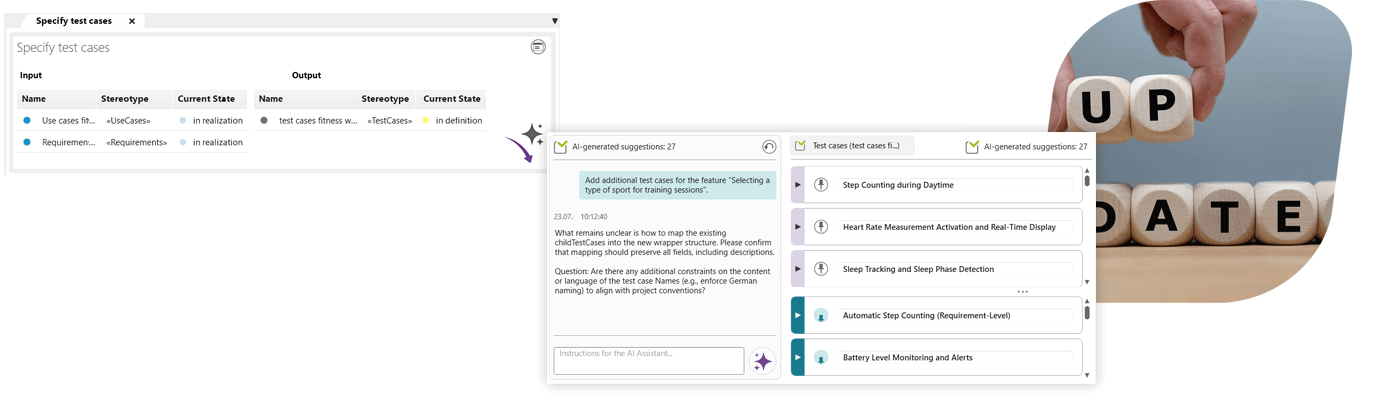Click the Output table 'Stereotype' column header

(x=386, y=99)
